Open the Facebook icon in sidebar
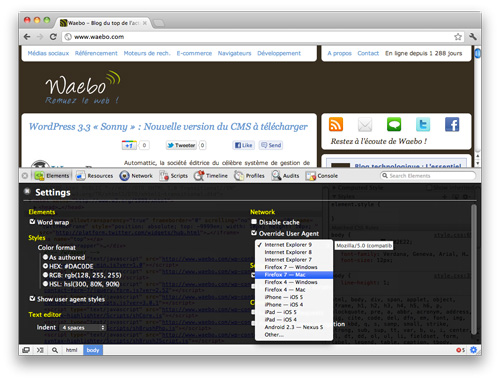The height and width of the screenshot is (381, 500). 452,124
